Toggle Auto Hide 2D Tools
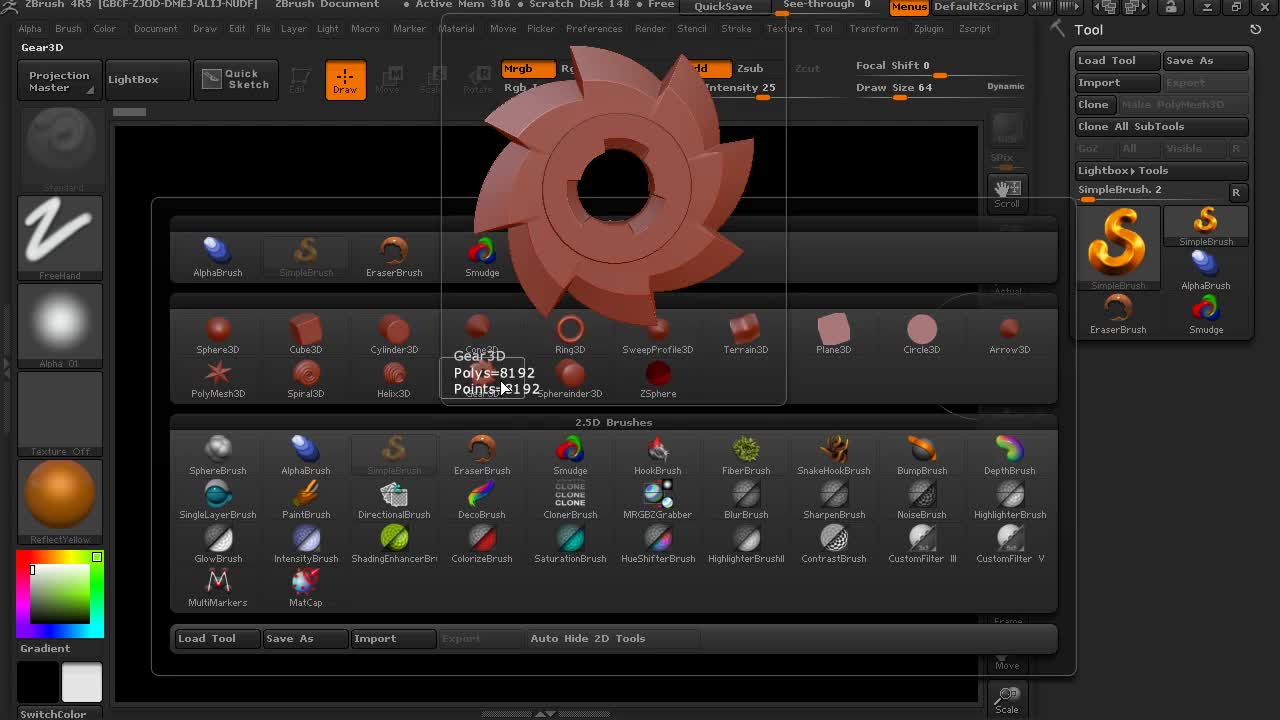 coord(587,638)
